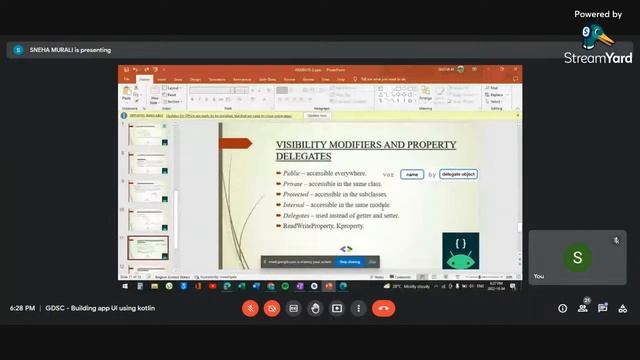Open the Layout dropdown in Slides group
The width and height of the screenshot is (640, 360).
click(171, 88)
